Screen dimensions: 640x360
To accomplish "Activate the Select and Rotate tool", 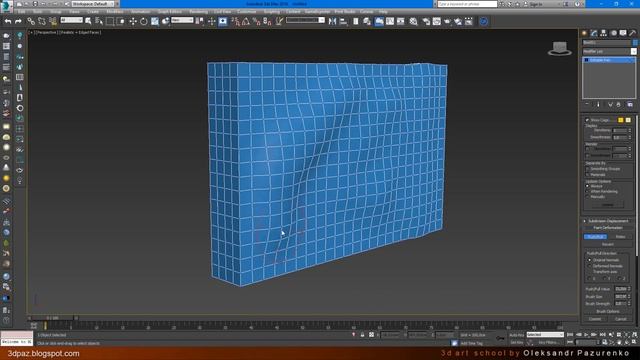I will click(x=144, y=21).
